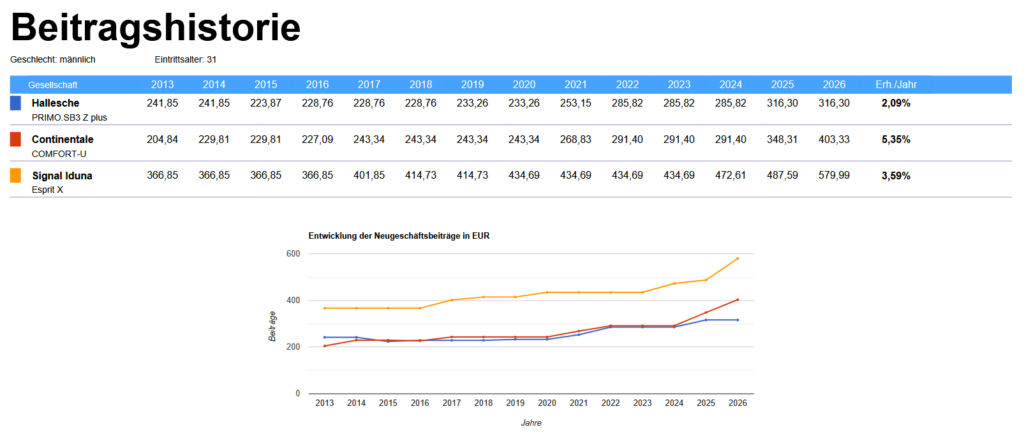Select the COMFORT-U tariff label
Screen dimensions: 1024x434
pos(59,153)
